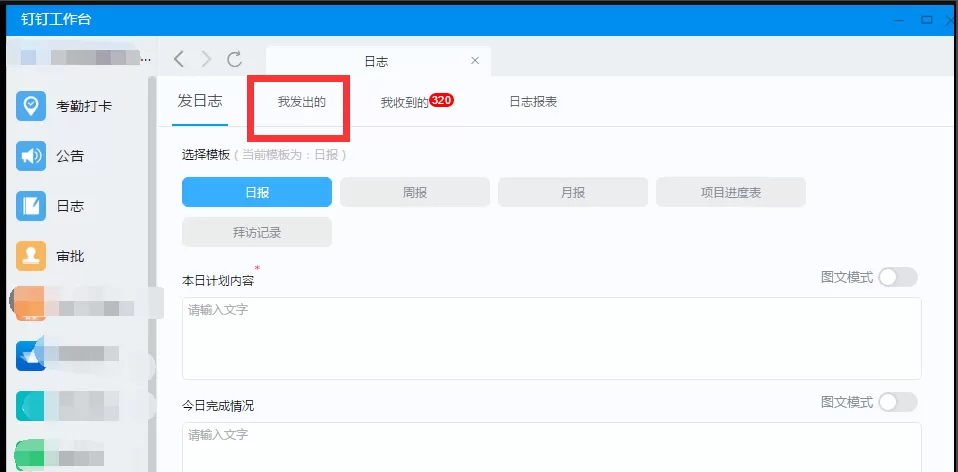Screen dimensions: 958x472
Task: Toggle 图文模式 for 本日计划内容
Action: click(898, 277)
